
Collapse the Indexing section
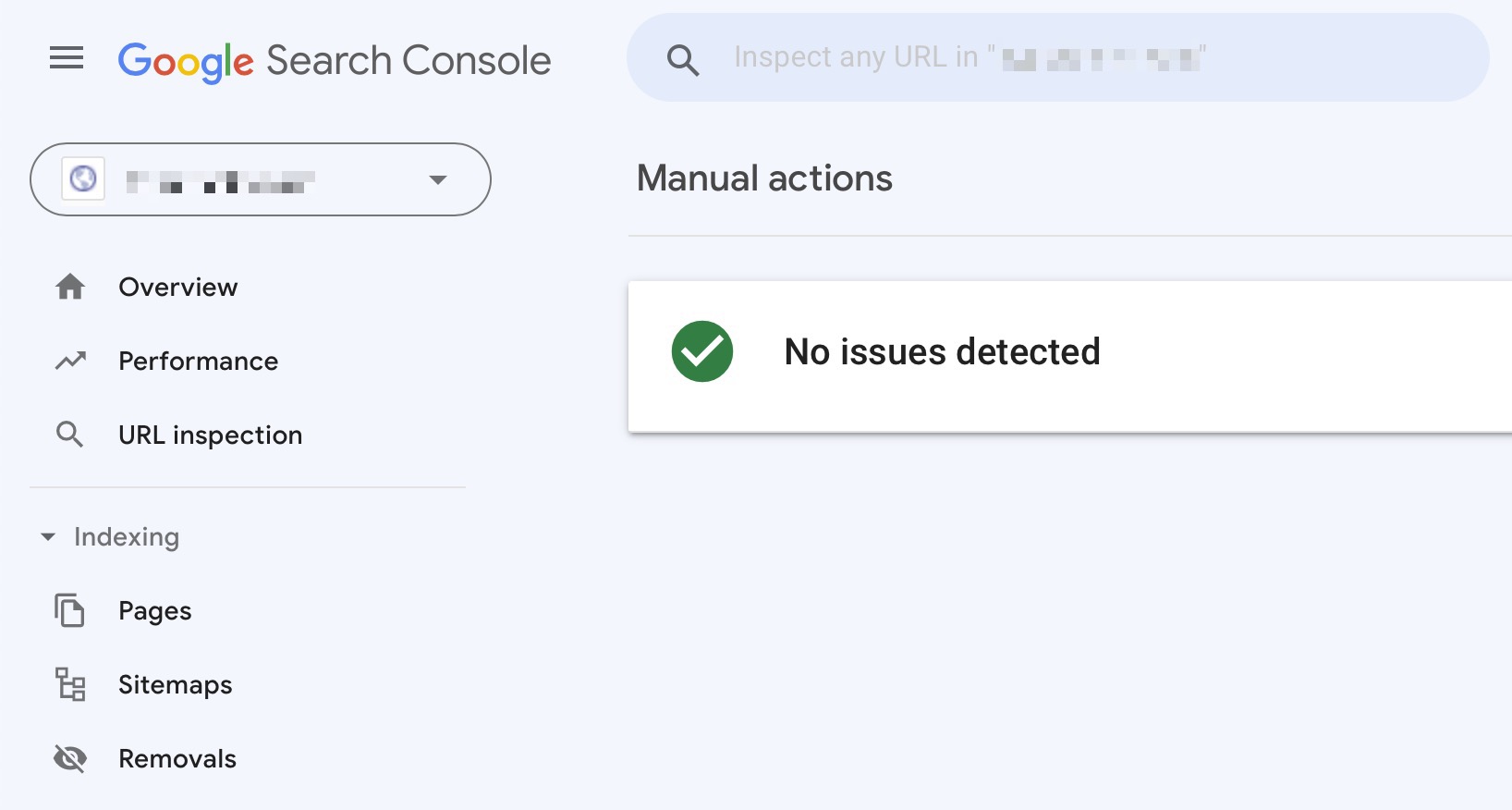point(49,536)
